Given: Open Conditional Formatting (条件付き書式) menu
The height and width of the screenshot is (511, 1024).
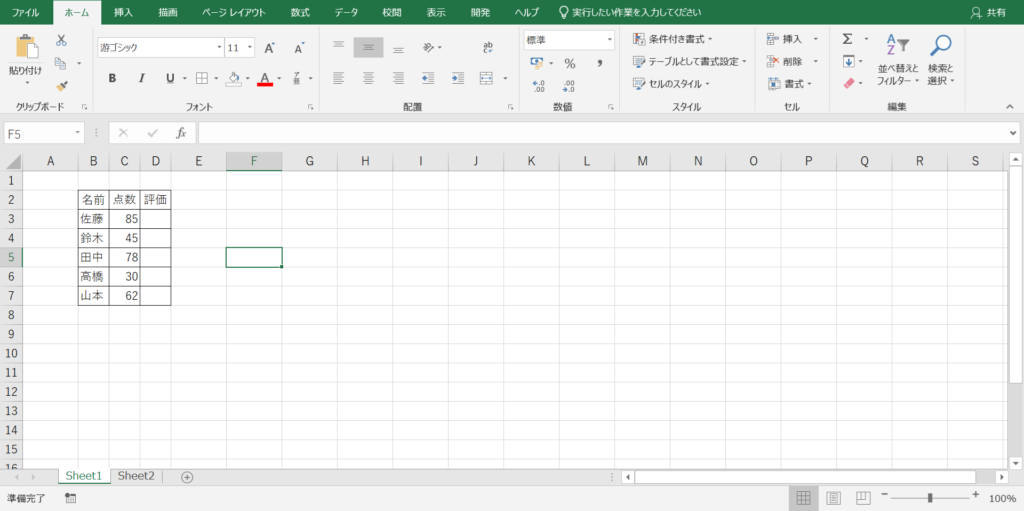Looking at the screenshot, I should pyautogui.click(x=673, y=39).
